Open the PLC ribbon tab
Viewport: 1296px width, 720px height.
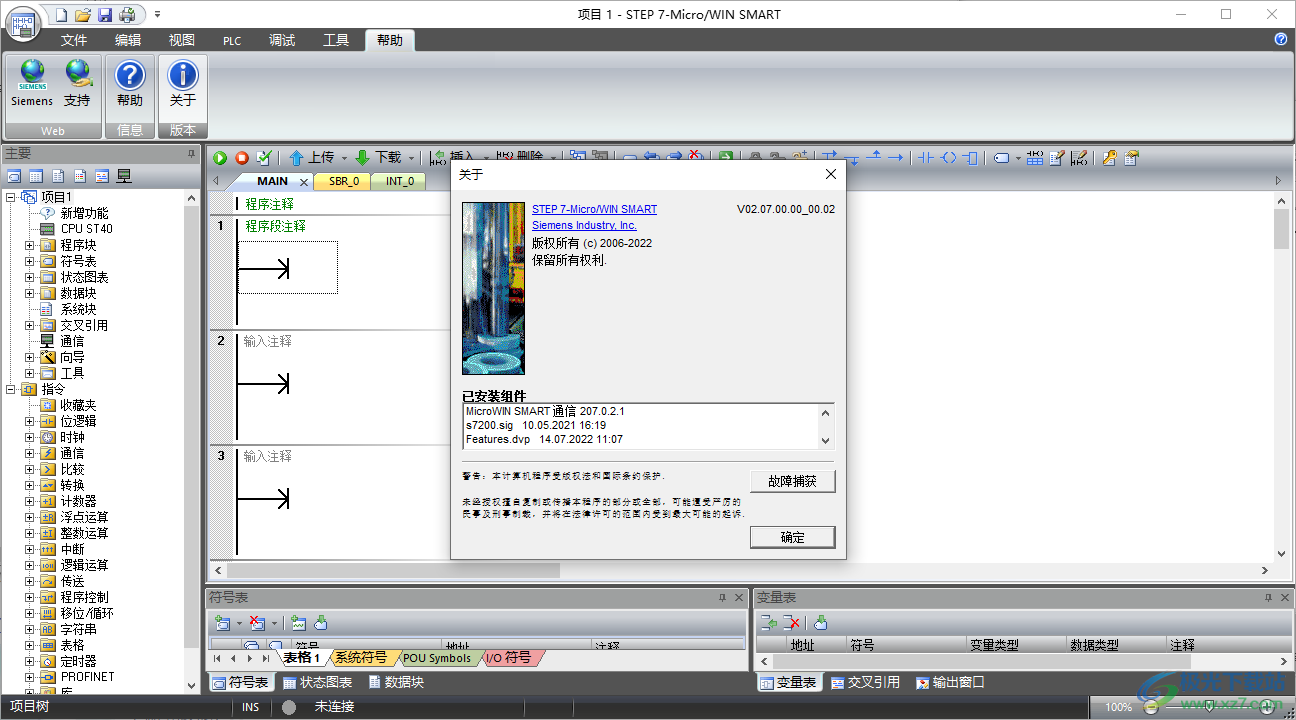coord(232,41)
